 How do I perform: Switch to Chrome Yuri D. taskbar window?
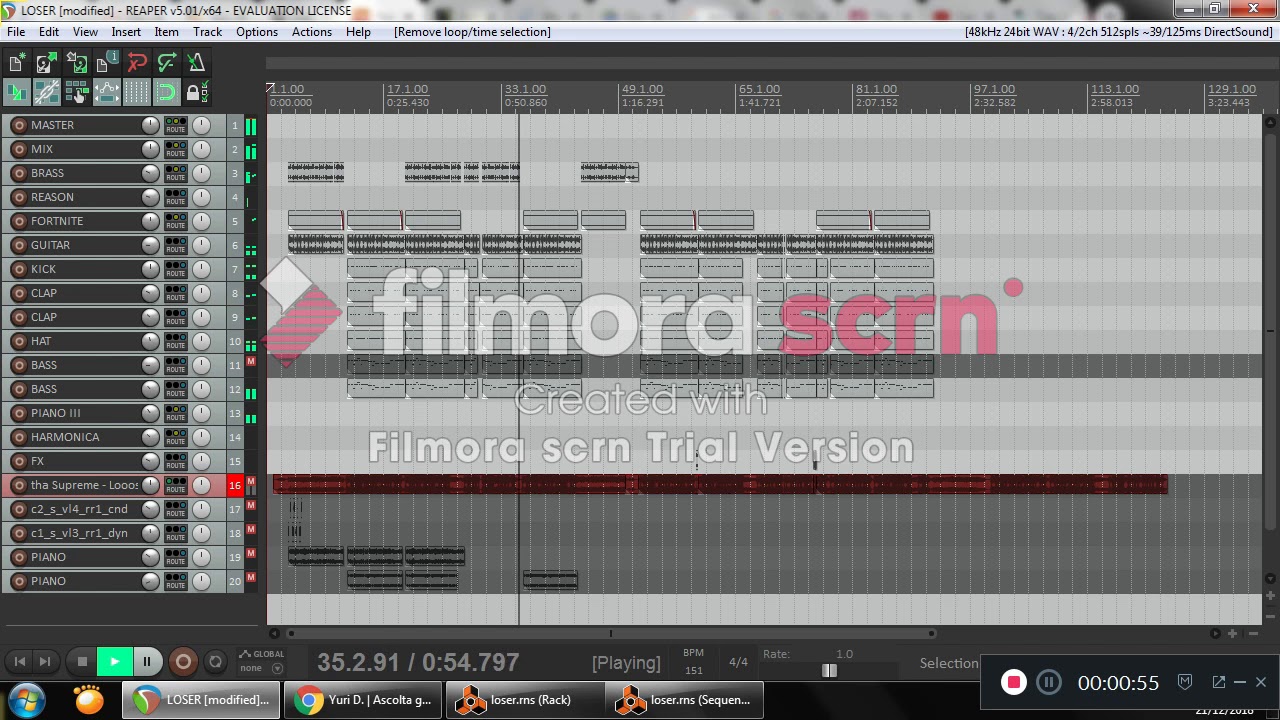[x=365, y=700]
